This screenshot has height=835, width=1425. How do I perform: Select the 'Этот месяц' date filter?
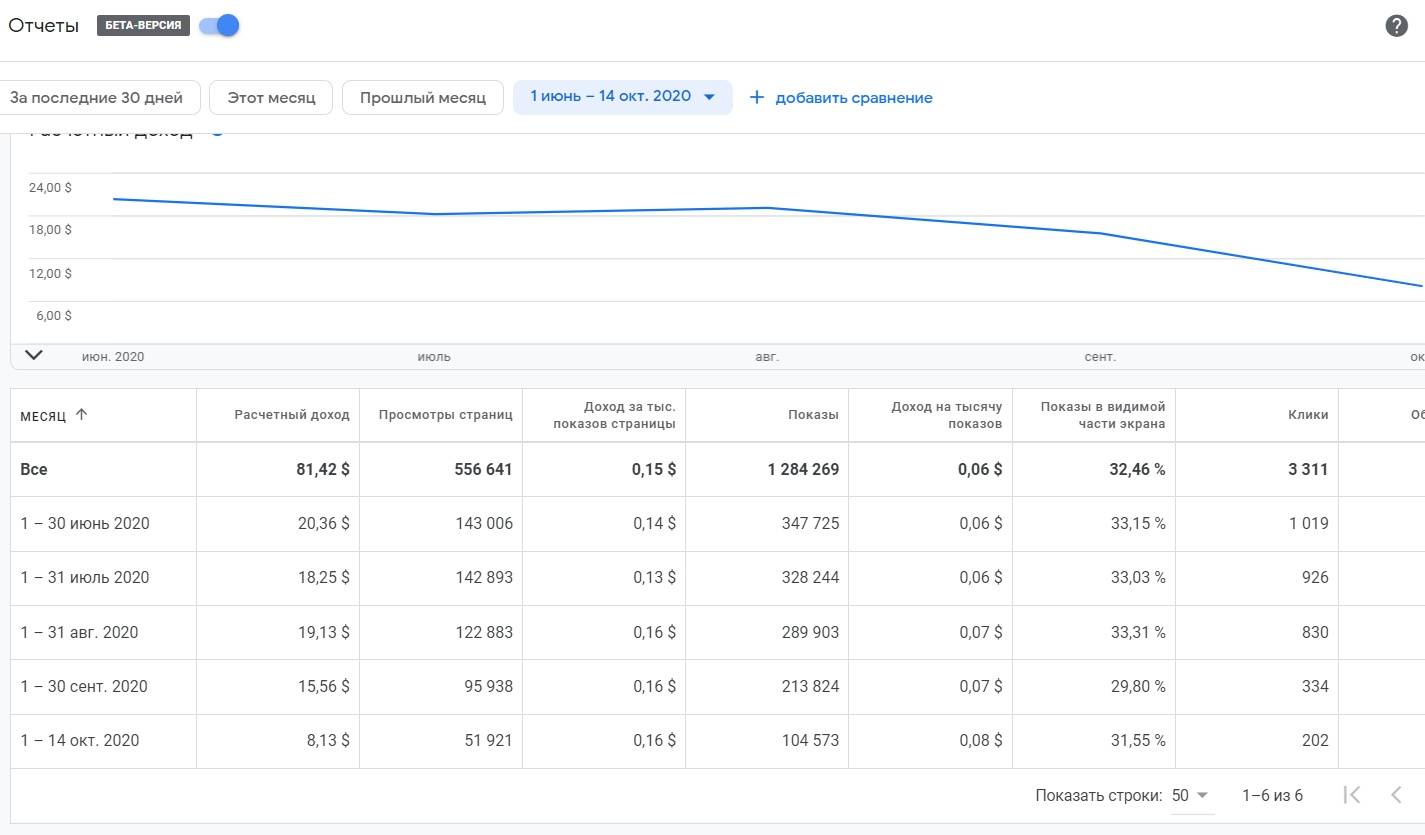pos(271,98)
